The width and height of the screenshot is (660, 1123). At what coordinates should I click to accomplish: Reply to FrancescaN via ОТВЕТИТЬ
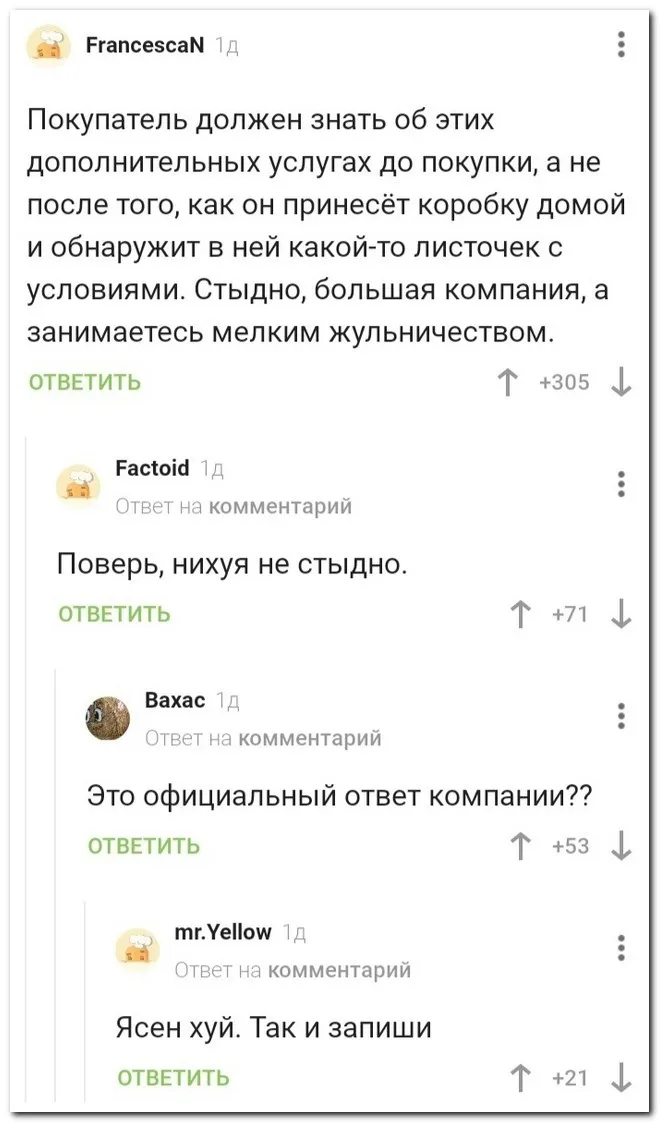85,382
